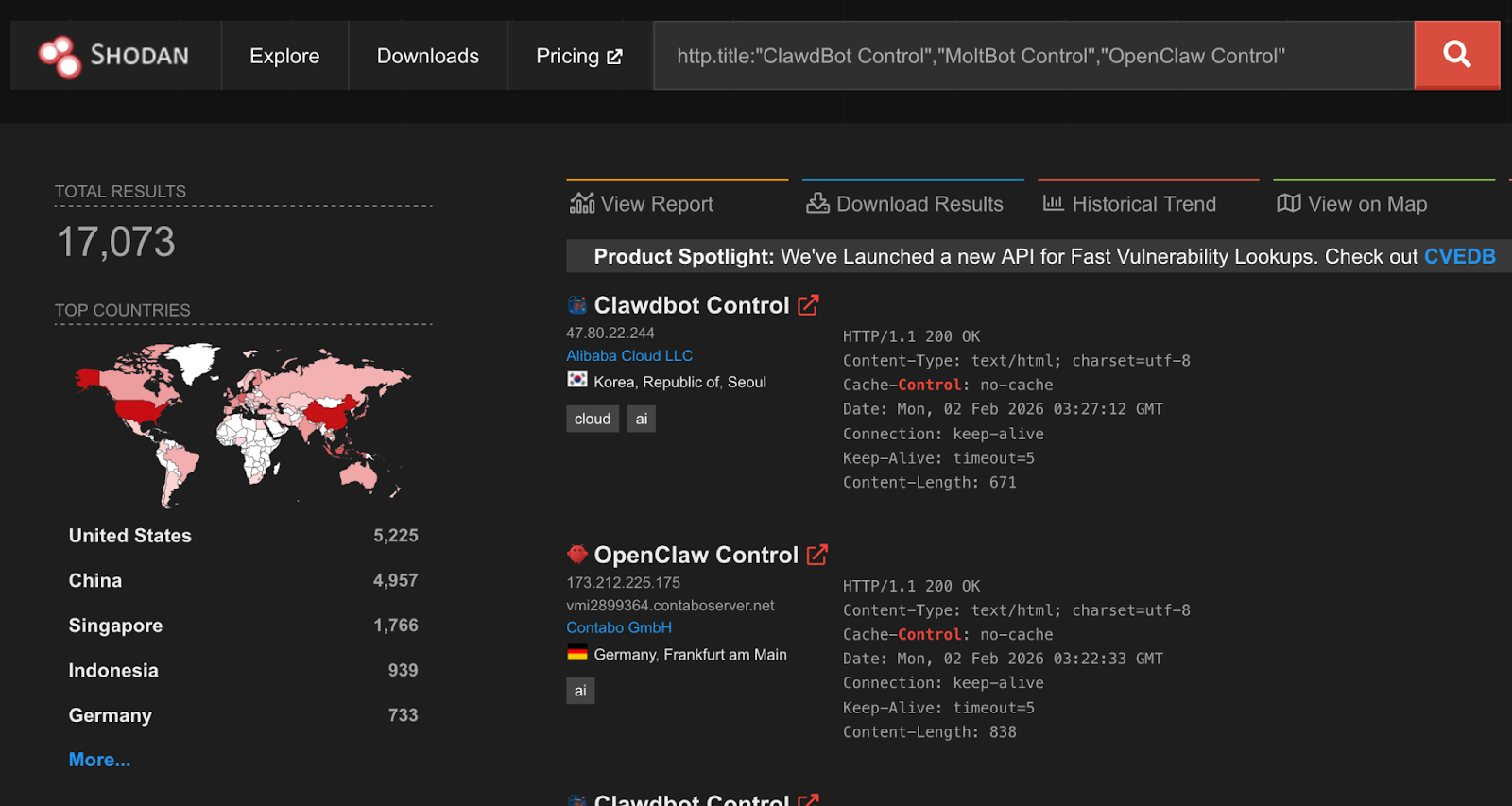Click the OpenClaw red favicon icon

576,555
